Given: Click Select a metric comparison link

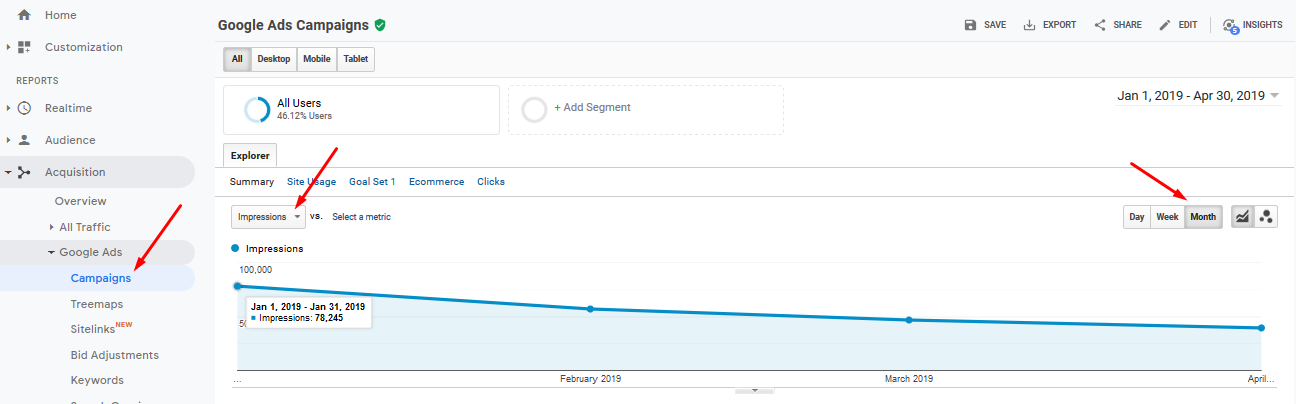Looking at the screenshot, I should coord(361,217).
